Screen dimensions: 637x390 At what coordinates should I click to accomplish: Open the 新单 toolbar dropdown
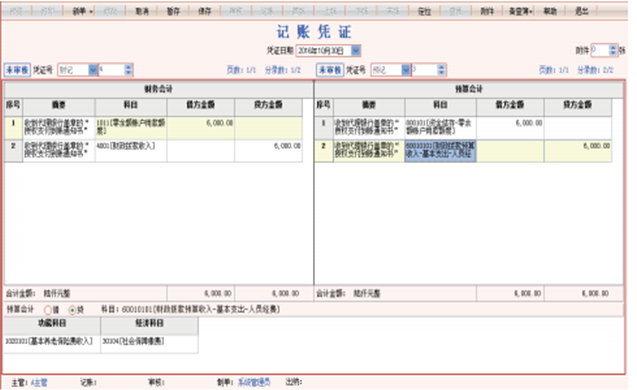tap(82, 11)
